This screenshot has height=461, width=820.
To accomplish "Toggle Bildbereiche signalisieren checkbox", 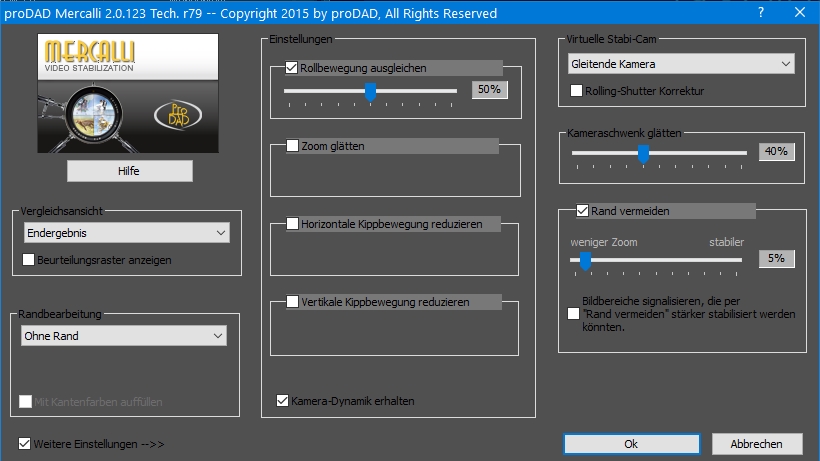I will point(574,314).
